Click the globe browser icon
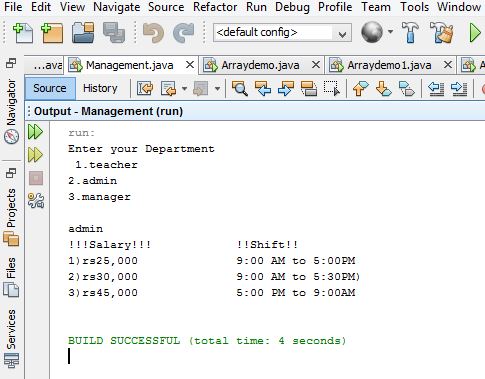This screenshot has height=379, width=485. (372, 32)
